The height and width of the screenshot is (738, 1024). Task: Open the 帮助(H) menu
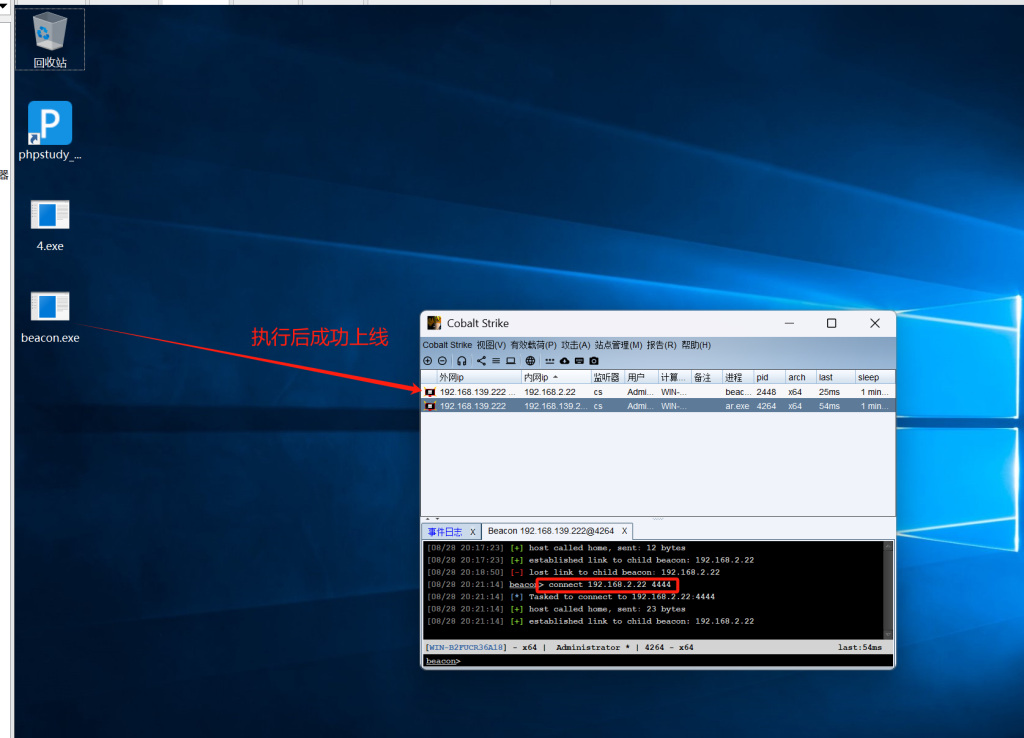coord(696,345)
